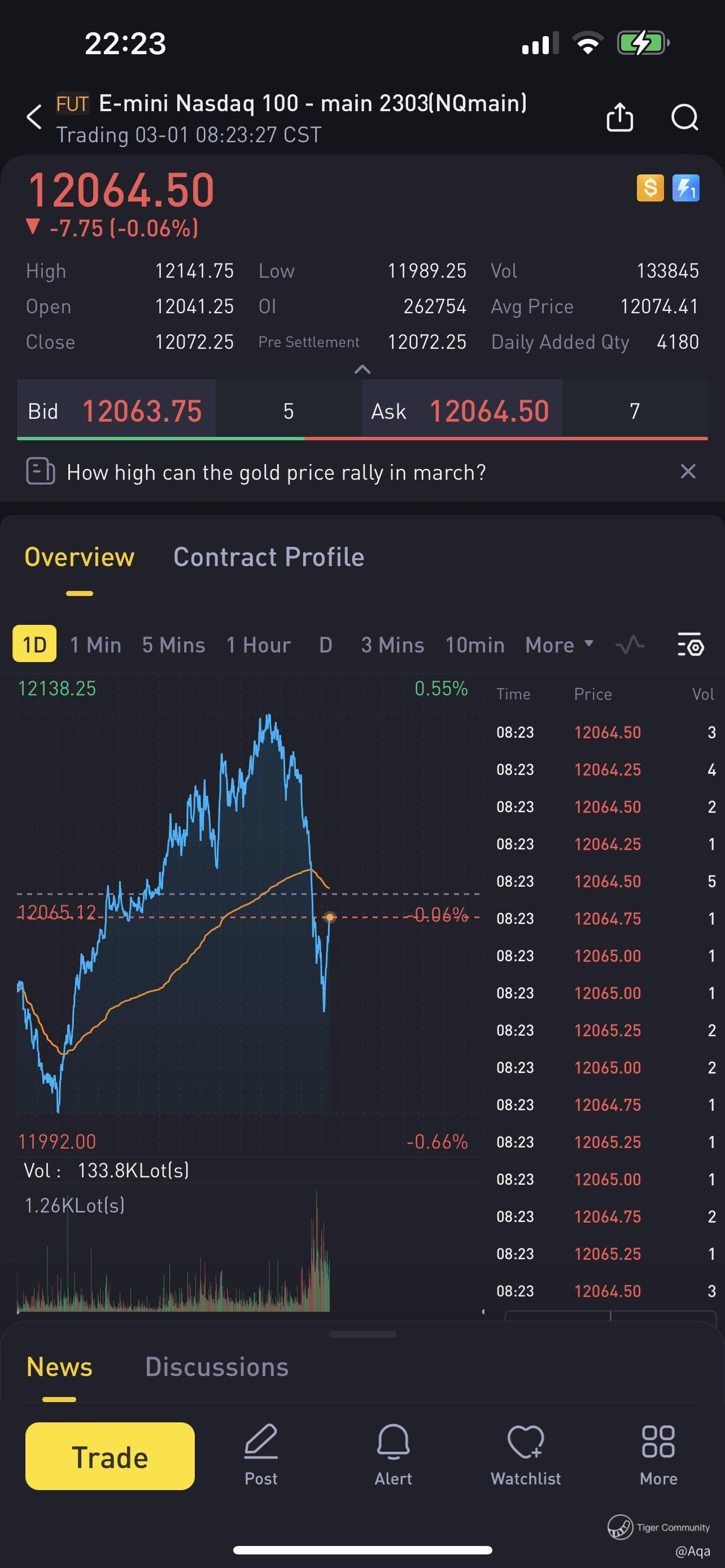The image size is (725, 1568).
Task: Tap the Ask price 12064.50
Action: point(490,411)
